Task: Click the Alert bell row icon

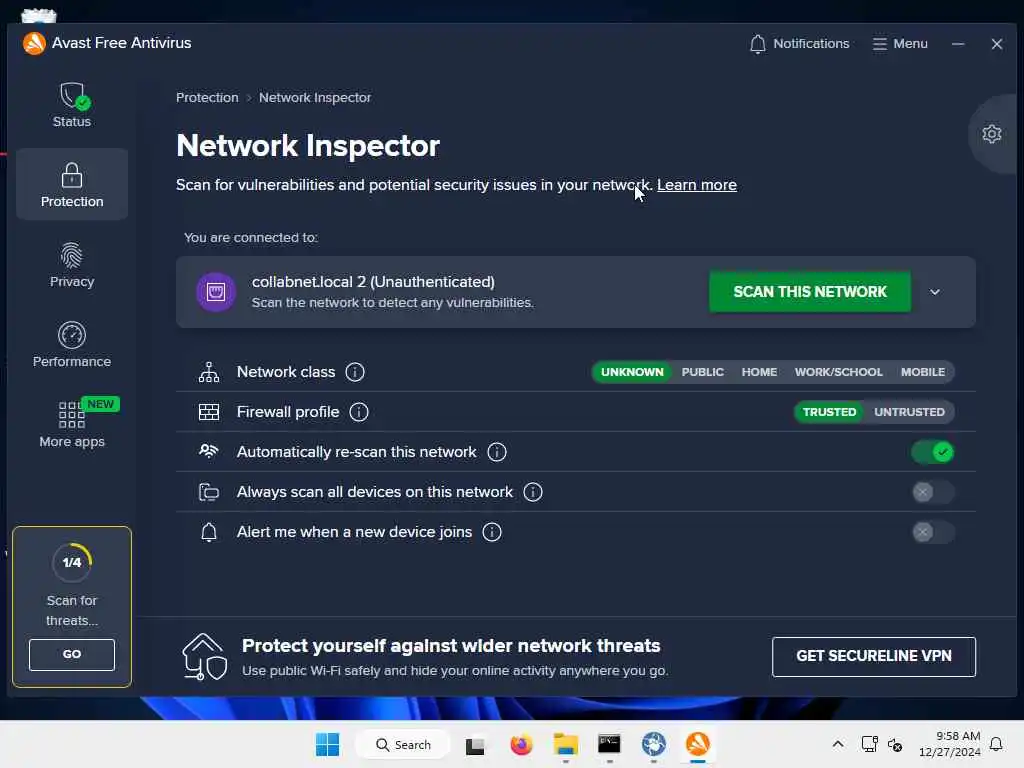Action: (209, 532)
